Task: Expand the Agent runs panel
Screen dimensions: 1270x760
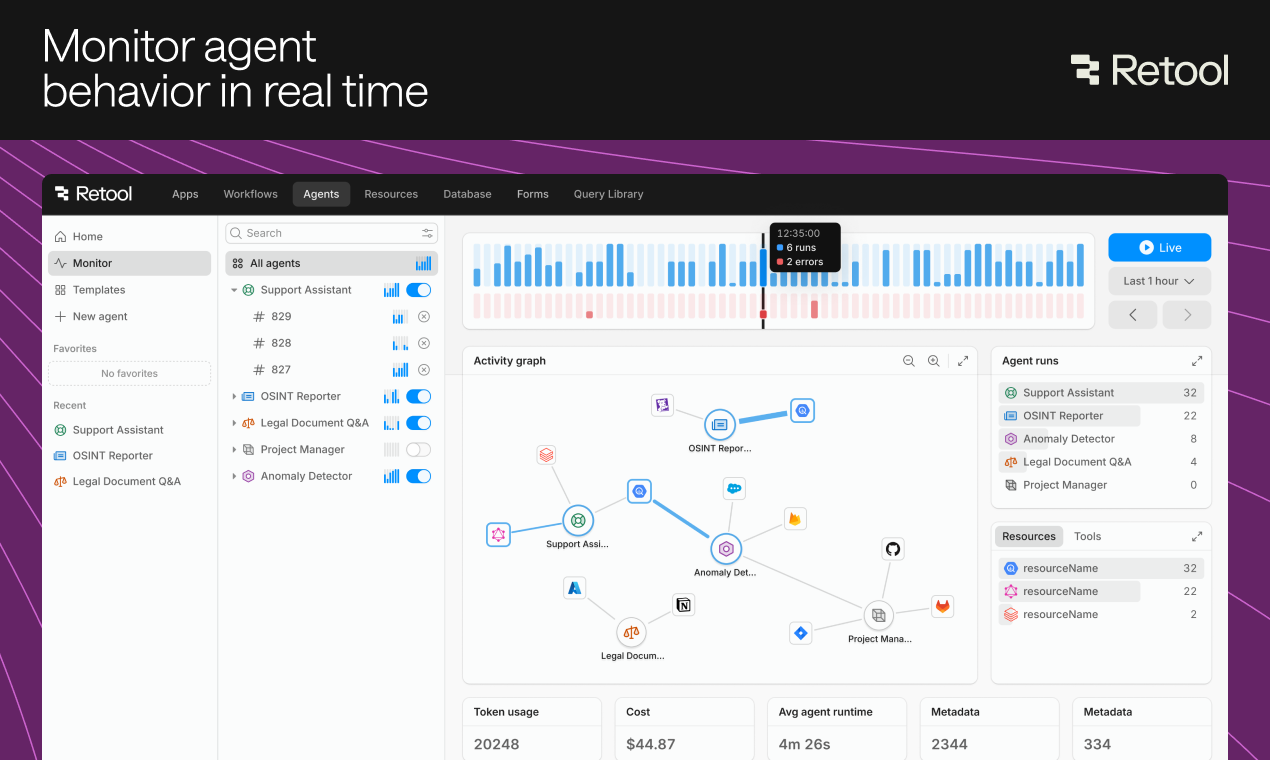Action: [x=1197, y=361]
